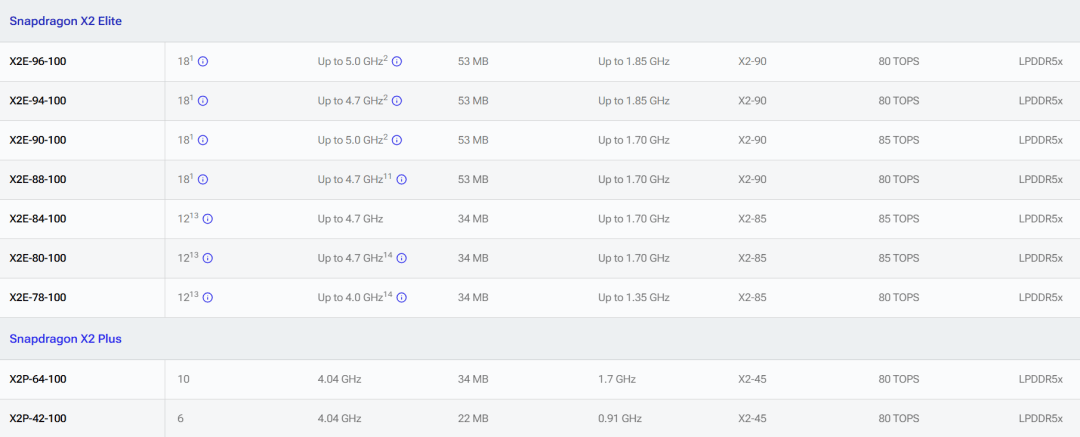
Task: Select info icon beside X2E-90-100 core count
Action: point(203,140)
